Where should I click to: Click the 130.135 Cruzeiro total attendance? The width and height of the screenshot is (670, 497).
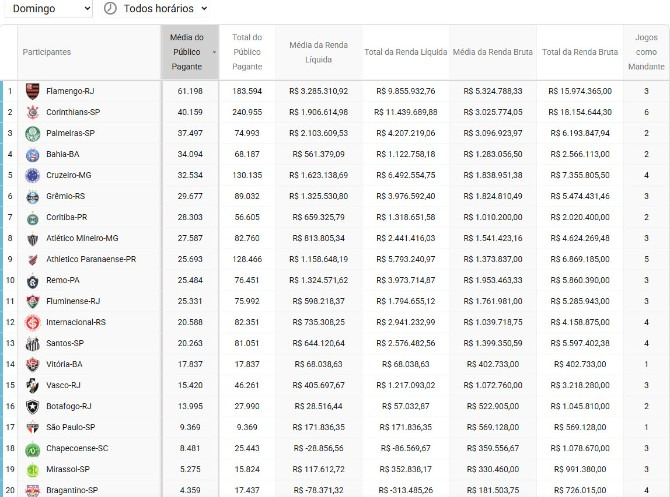247,175
